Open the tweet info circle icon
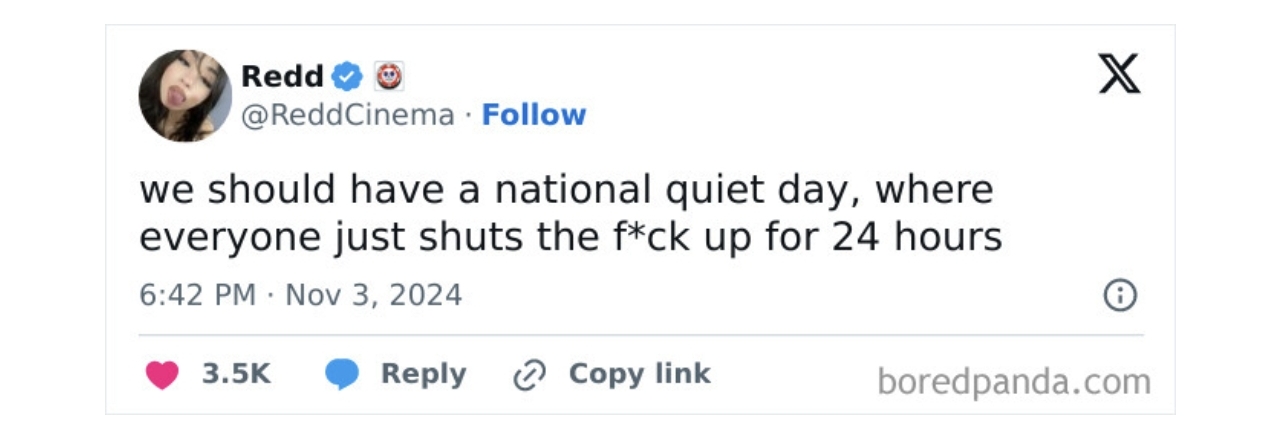 pyautogui.click(x=1119, y=296)
